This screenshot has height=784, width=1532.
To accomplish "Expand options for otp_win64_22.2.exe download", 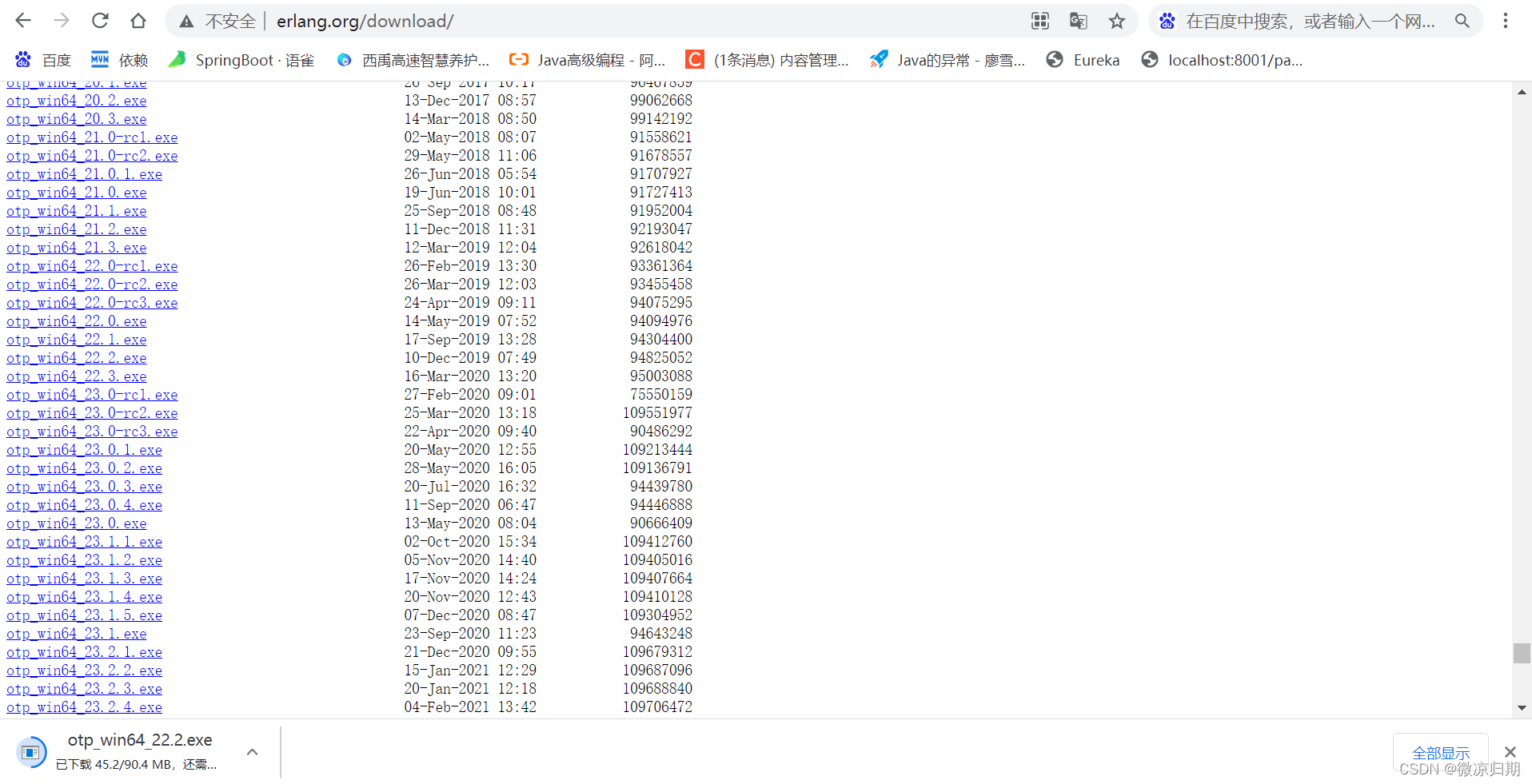I will [252, 752].
